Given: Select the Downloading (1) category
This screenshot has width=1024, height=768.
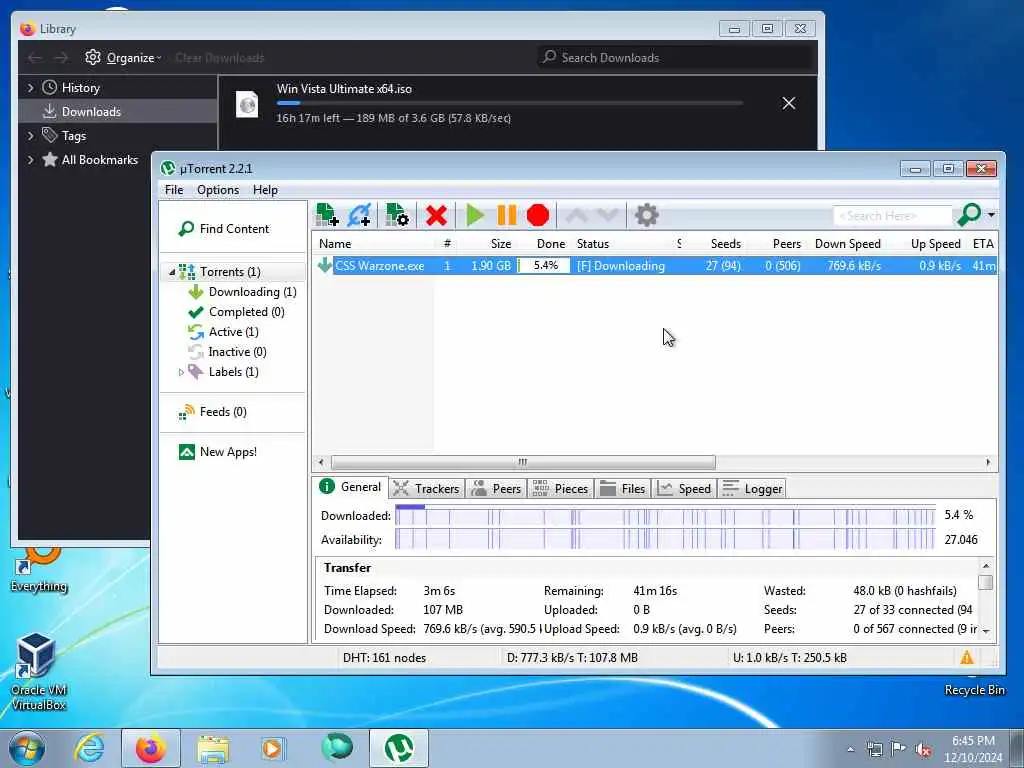Looking at the screenshot, I should (x=252, y=292).
